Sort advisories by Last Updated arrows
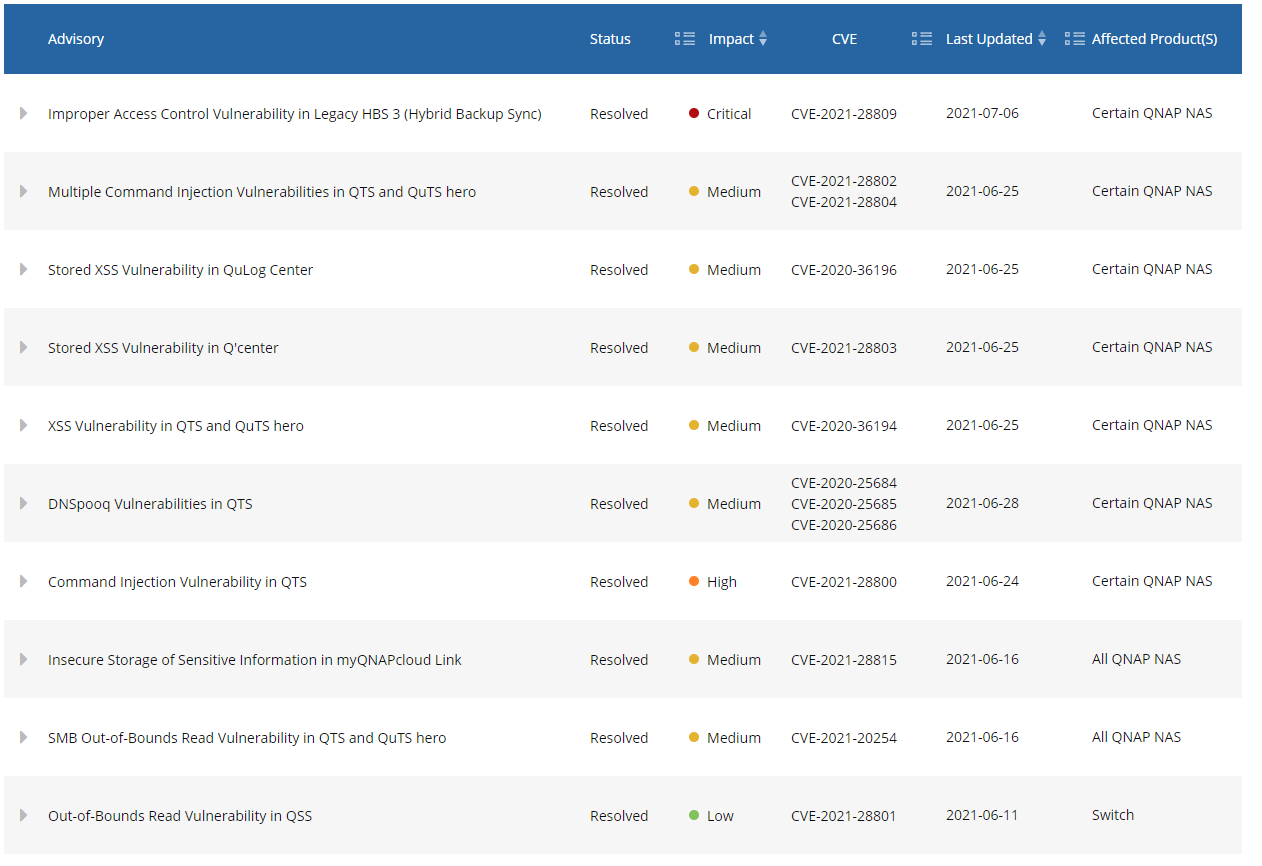The width and height of the screenshot is (1262, 866). click(1042, 39)
